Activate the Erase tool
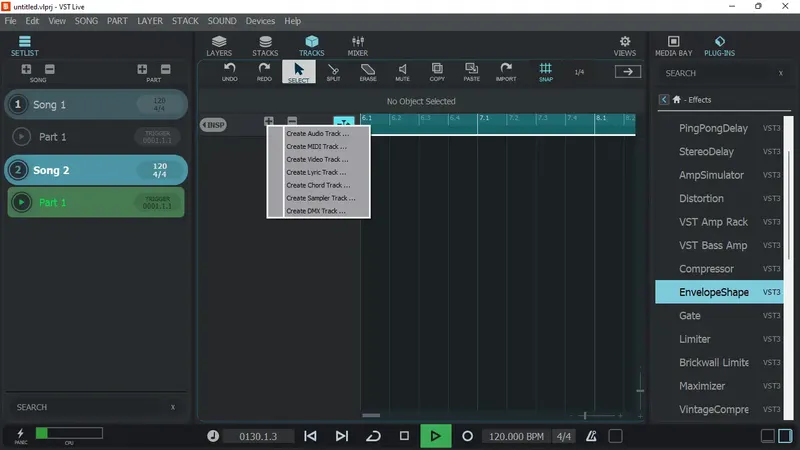The width and height of the screenshot is (800, 450). (368, 72)
